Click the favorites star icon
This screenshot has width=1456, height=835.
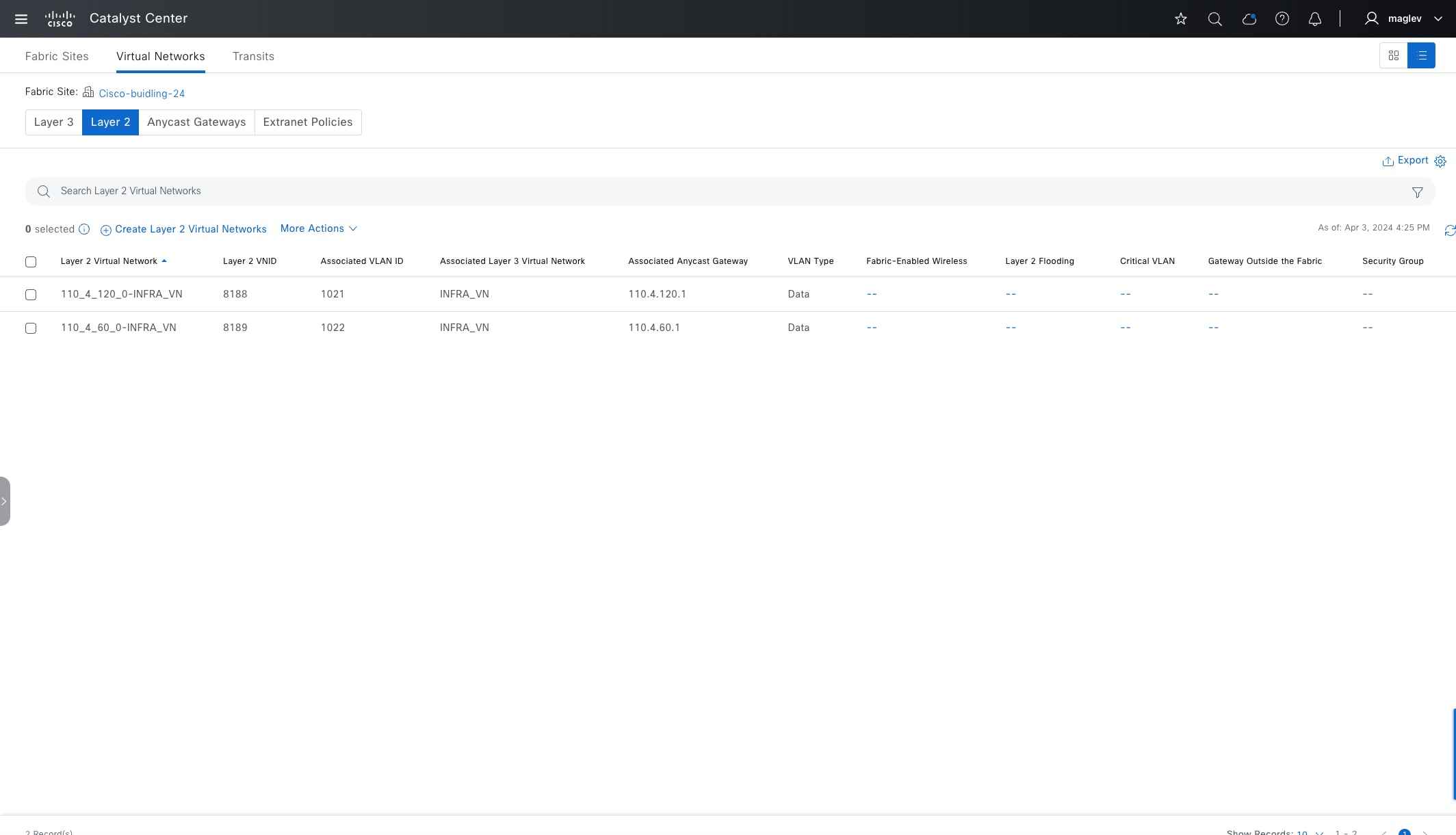coord(1181,19)
